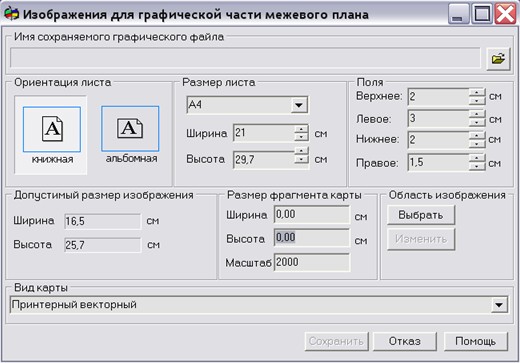Click map fragment Высота field
Viewport: 520px width, 363px height.
pyautogui.click(x=312, y=238)
